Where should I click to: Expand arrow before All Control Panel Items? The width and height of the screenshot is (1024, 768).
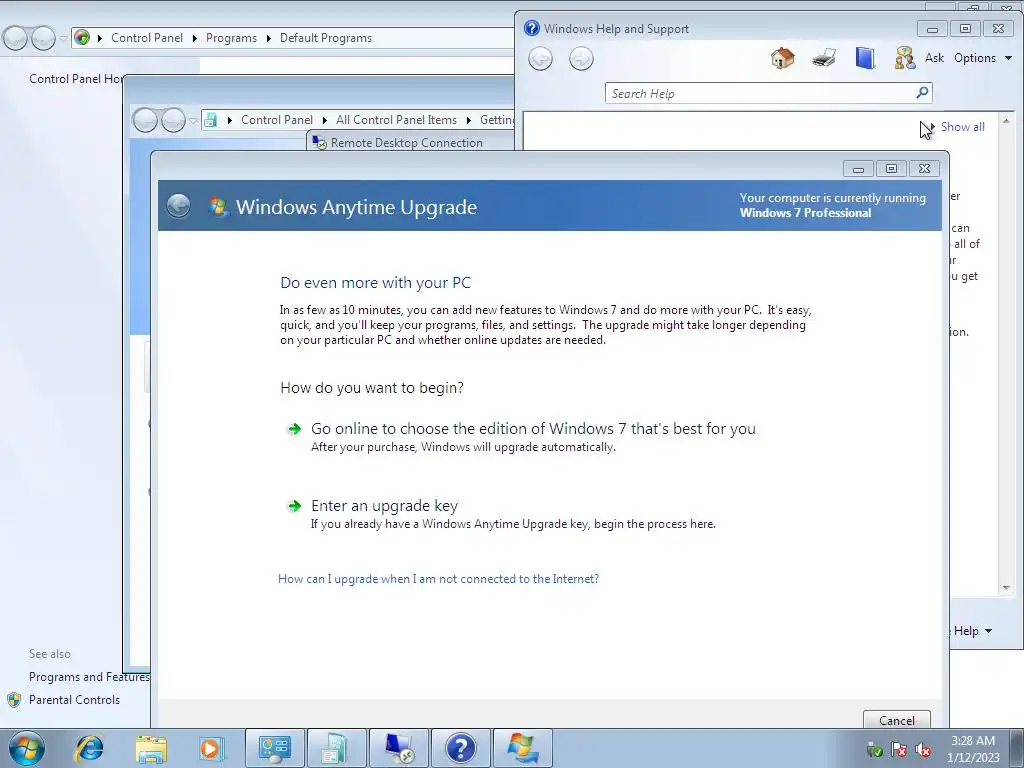(325, 120)
